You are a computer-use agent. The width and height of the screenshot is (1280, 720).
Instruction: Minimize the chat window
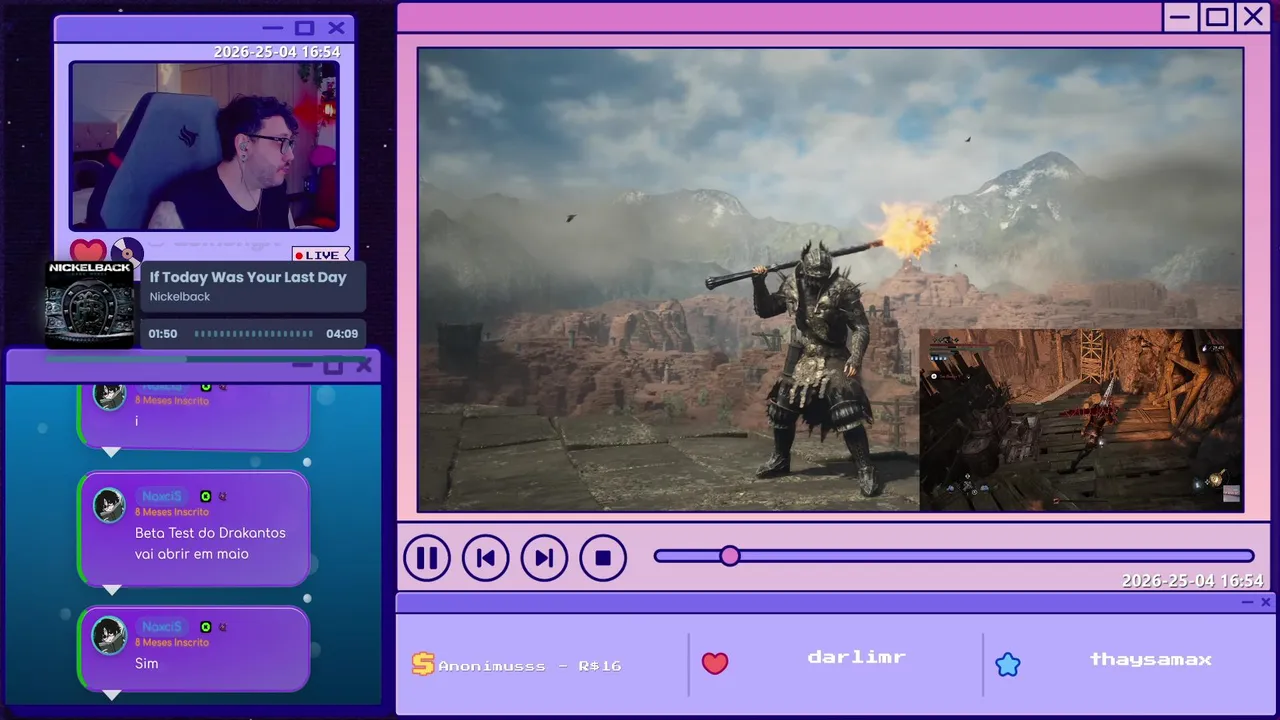(302, 365)
